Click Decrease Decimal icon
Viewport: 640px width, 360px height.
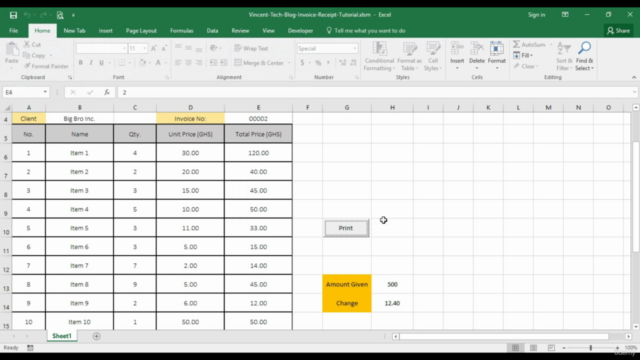(x=353, y=63)
